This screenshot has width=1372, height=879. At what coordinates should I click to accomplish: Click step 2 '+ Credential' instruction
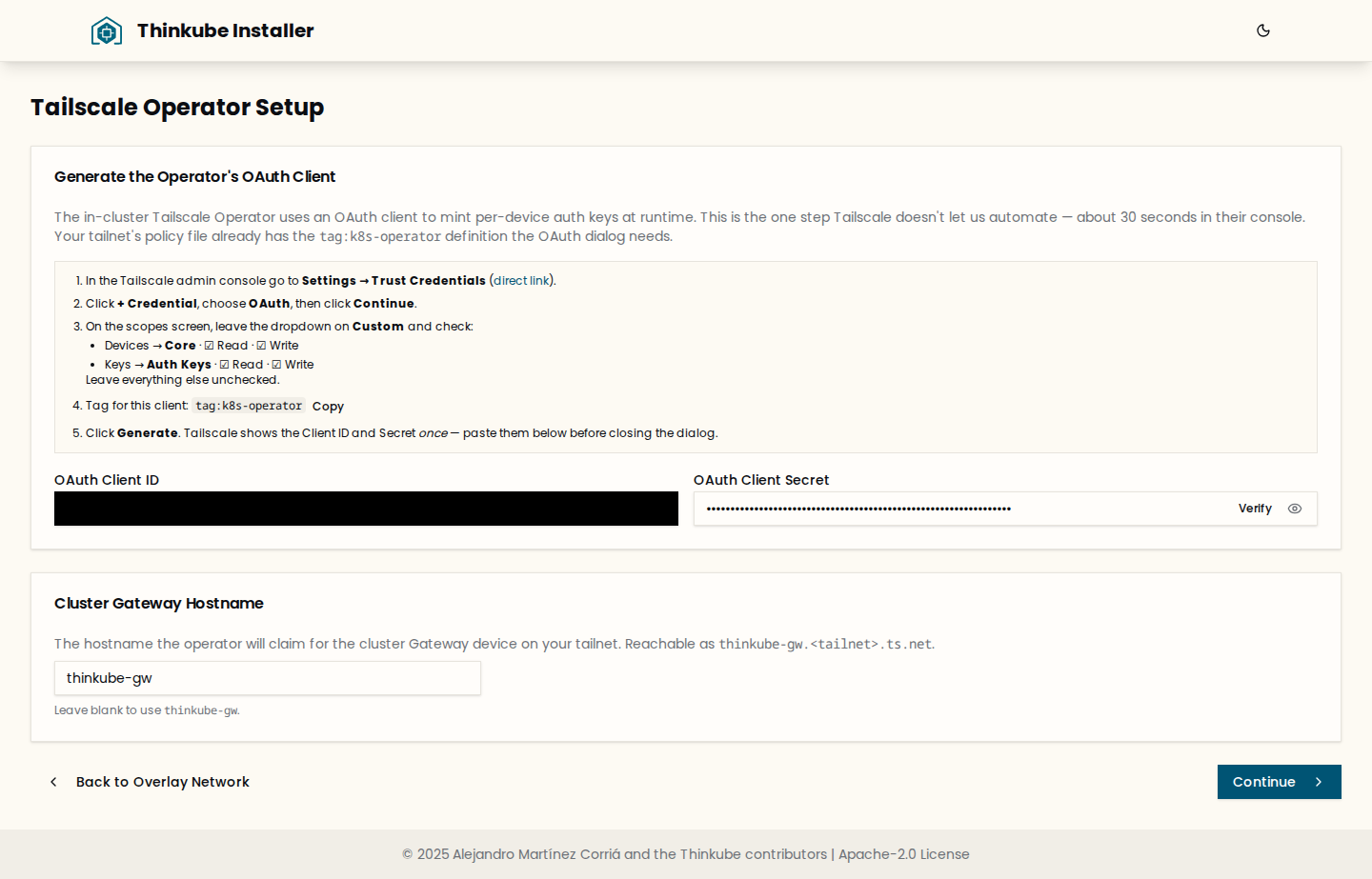tap(252, 304)
